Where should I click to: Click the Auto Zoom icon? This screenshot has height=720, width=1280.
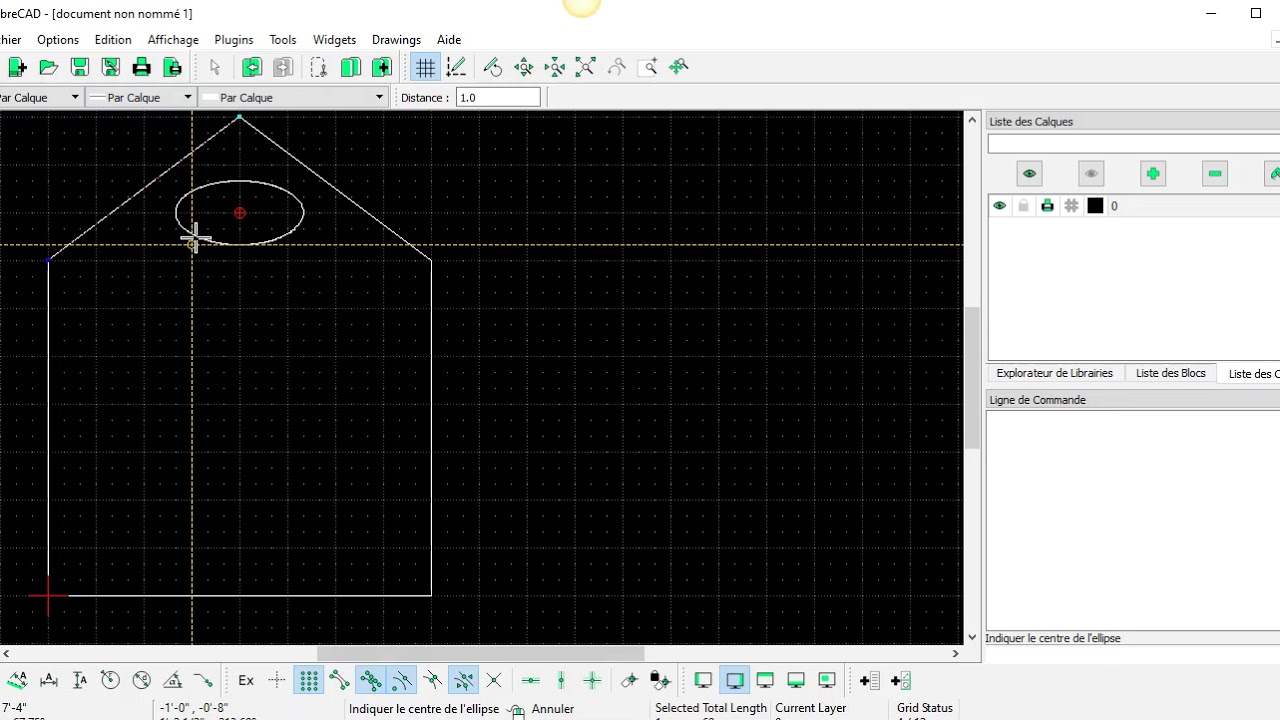point(586,67)
